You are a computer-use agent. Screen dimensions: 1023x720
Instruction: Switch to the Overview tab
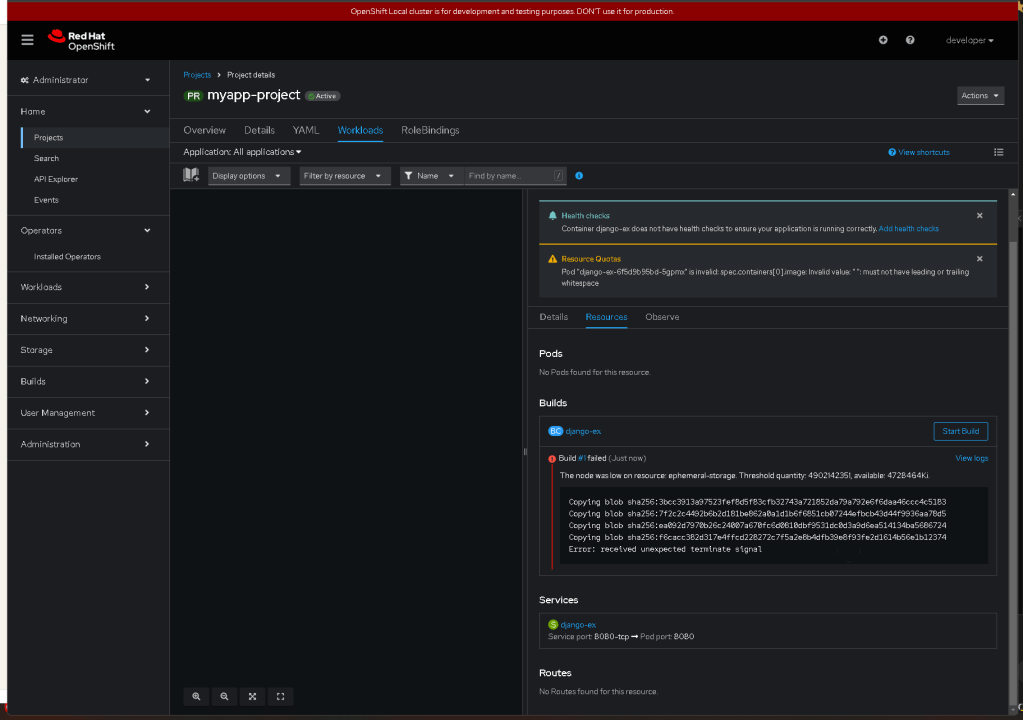pos(204,130)
